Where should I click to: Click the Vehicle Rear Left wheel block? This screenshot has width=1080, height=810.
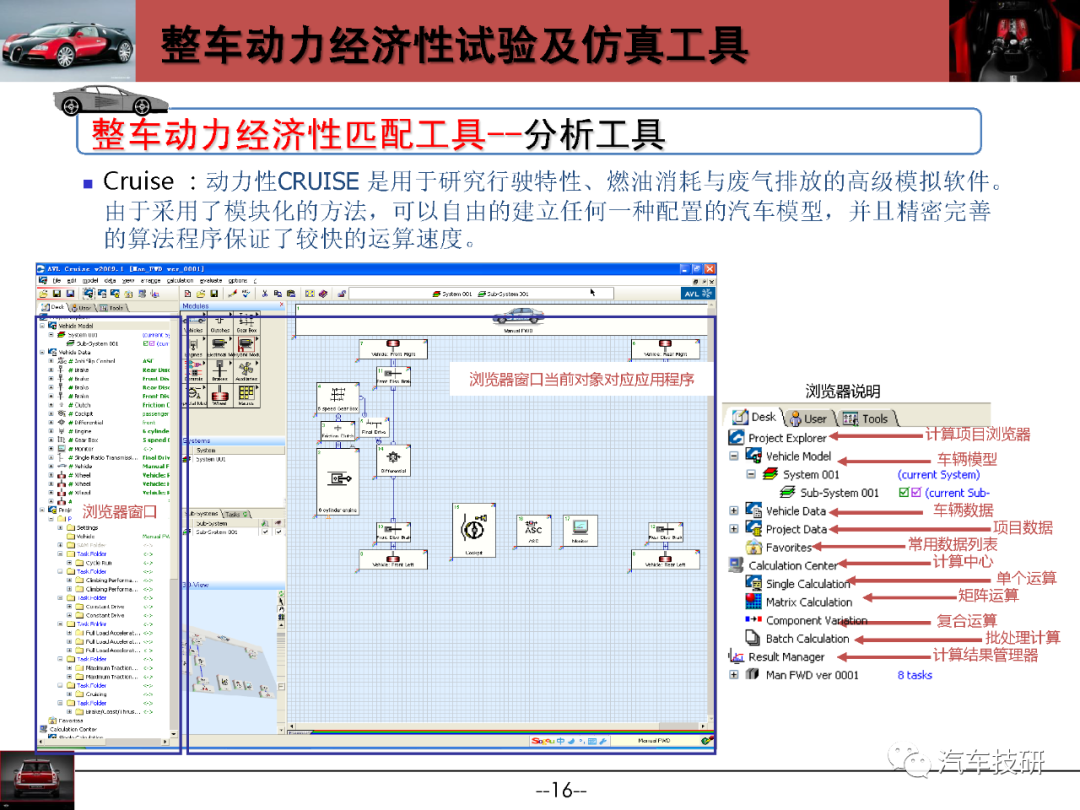pyautogui.click(x=665, y=560)
